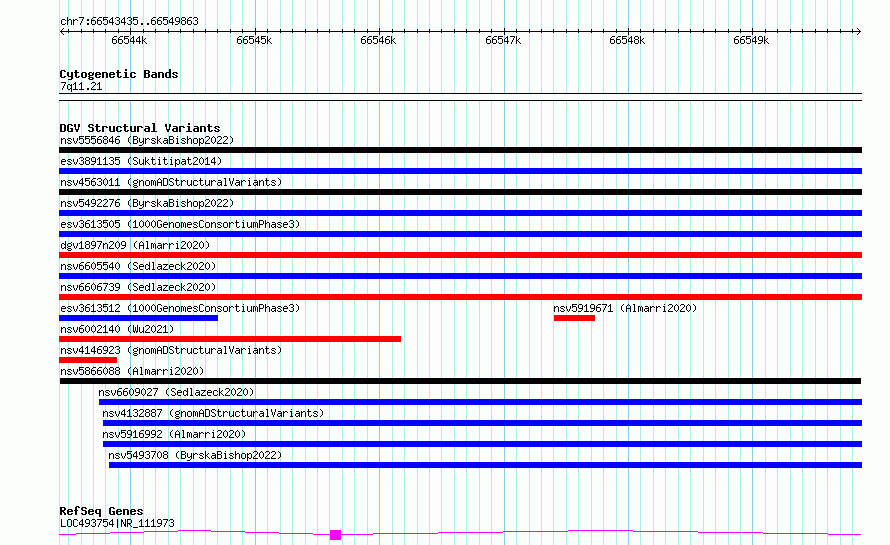Click the 7q11.21 cytogenetic band label
The height and width of the screenshot is (545, 890).
pos(81,86)
